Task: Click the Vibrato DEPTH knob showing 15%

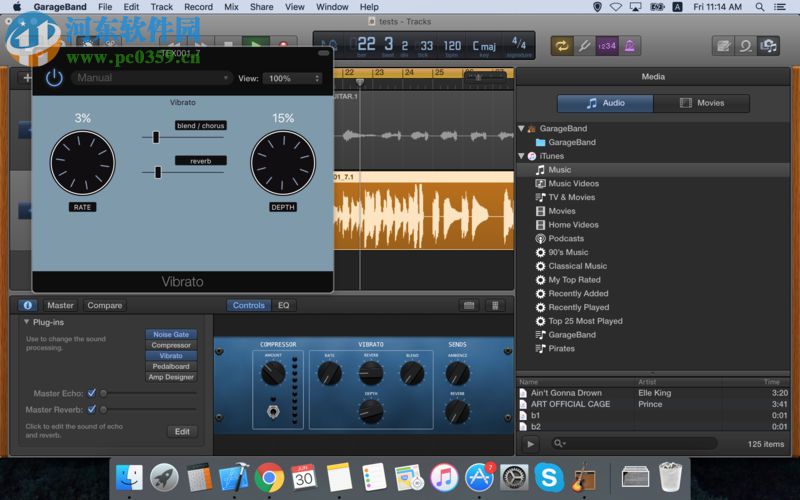Action: pyautogui.click(x=283, y=163)
